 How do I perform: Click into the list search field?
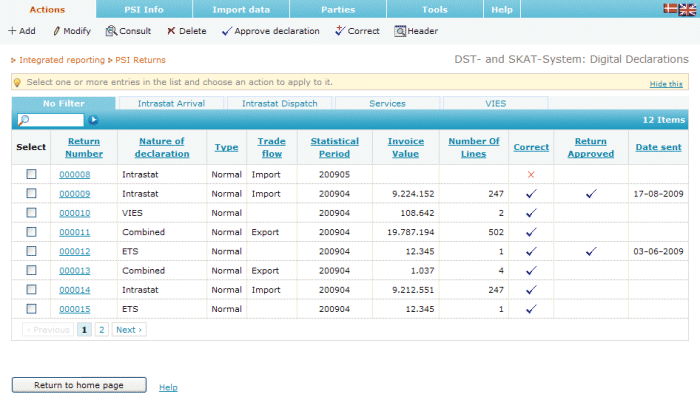50,120
